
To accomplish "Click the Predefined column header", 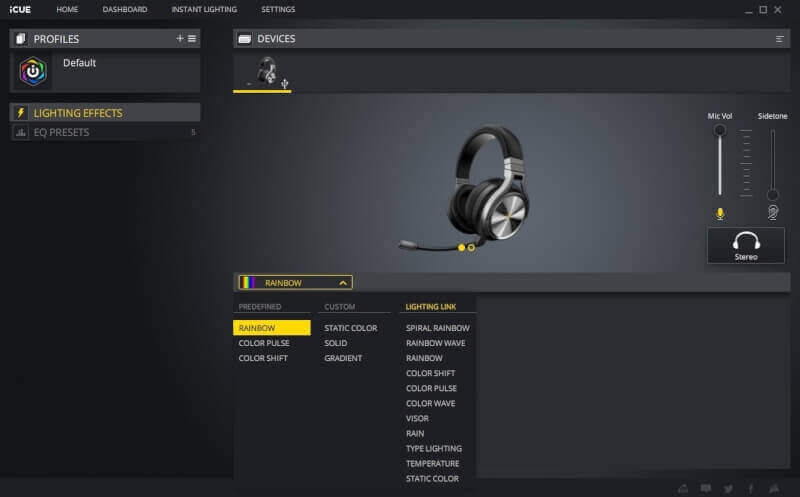I will (260, 307).
